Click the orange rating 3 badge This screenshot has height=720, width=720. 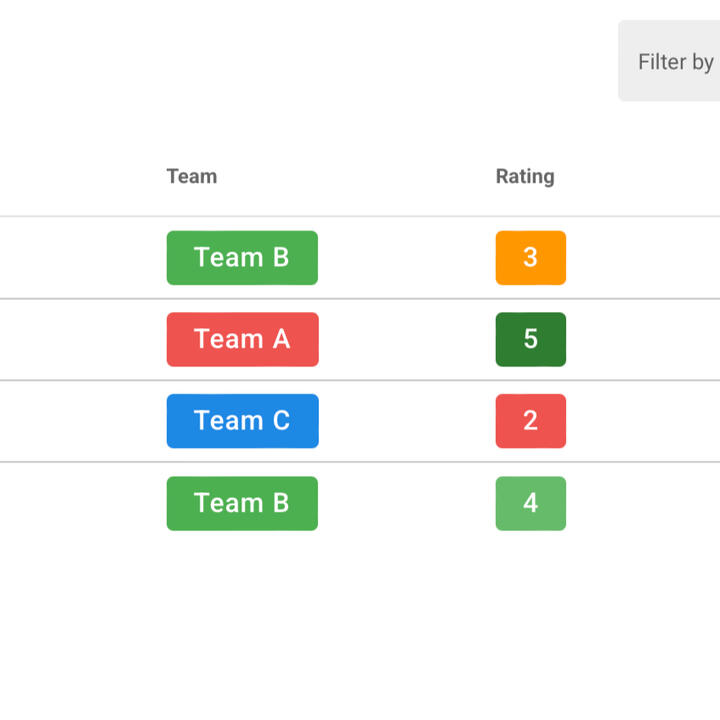[x=530, y=258]
